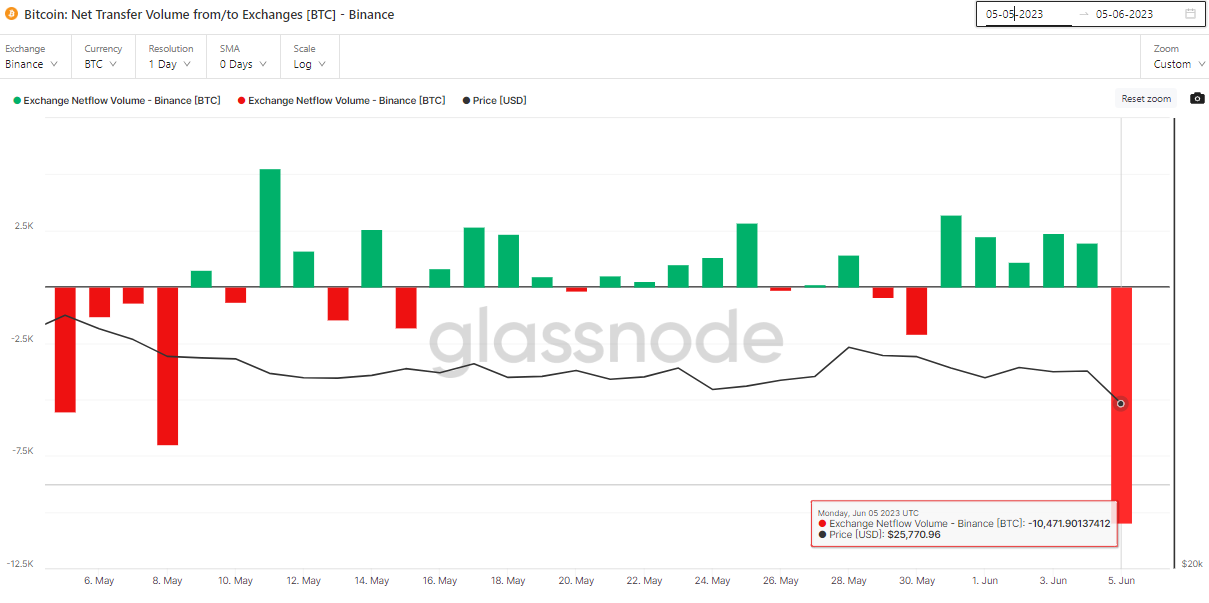Viewport: 1209px width, 603px height.
Task: Click the large red bar at 8 May
Action: point(167,365)
